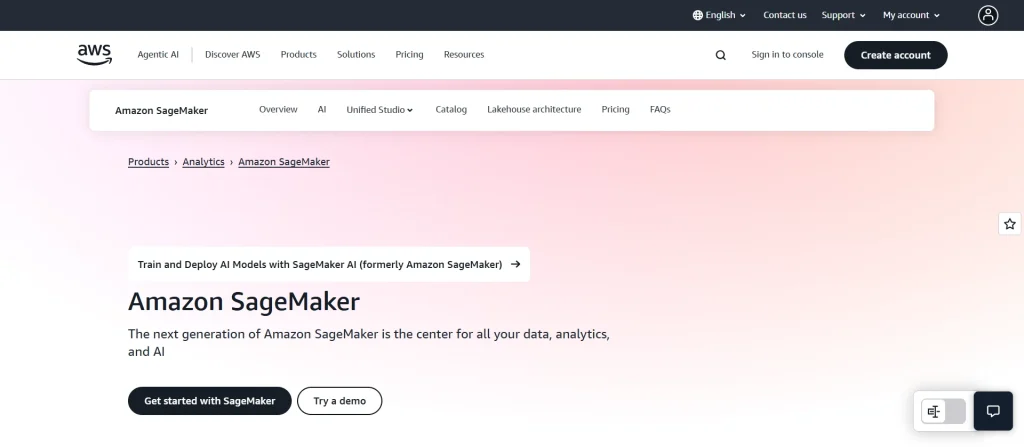Click the Create account button
Image resolution: width=1024 pixels, height=447 pixels.
point(895,55)
